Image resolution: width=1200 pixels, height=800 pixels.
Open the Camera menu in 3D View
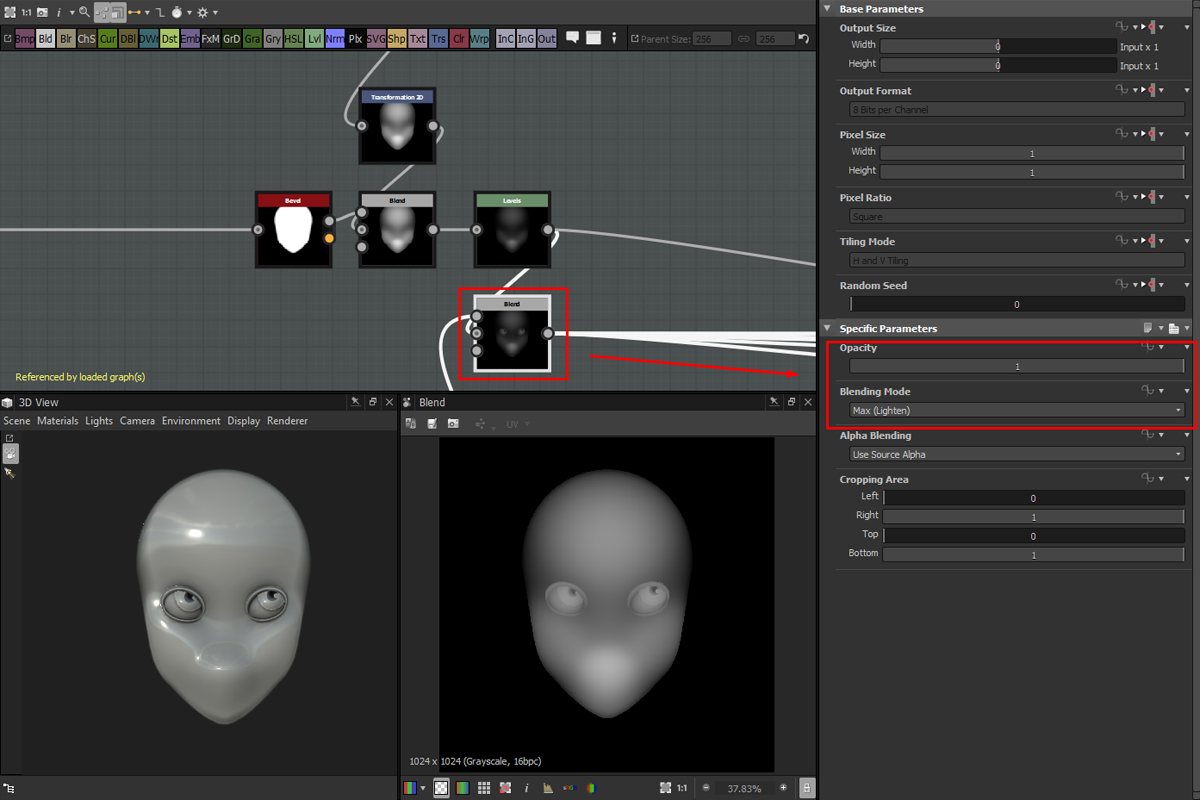coord(137,421)
